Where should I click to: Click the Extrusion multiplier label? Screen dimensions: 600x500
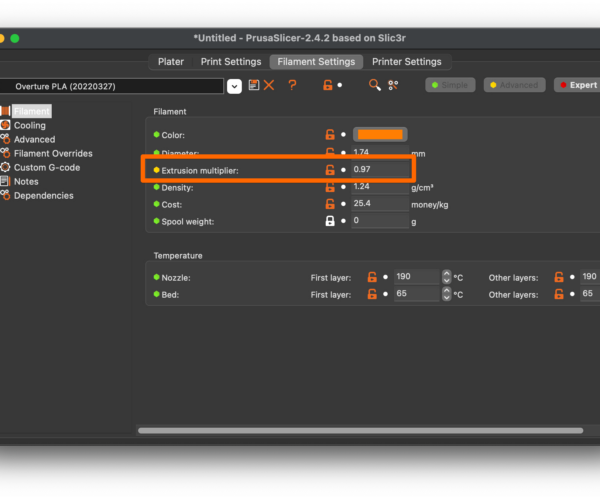[x=200, y=171]
